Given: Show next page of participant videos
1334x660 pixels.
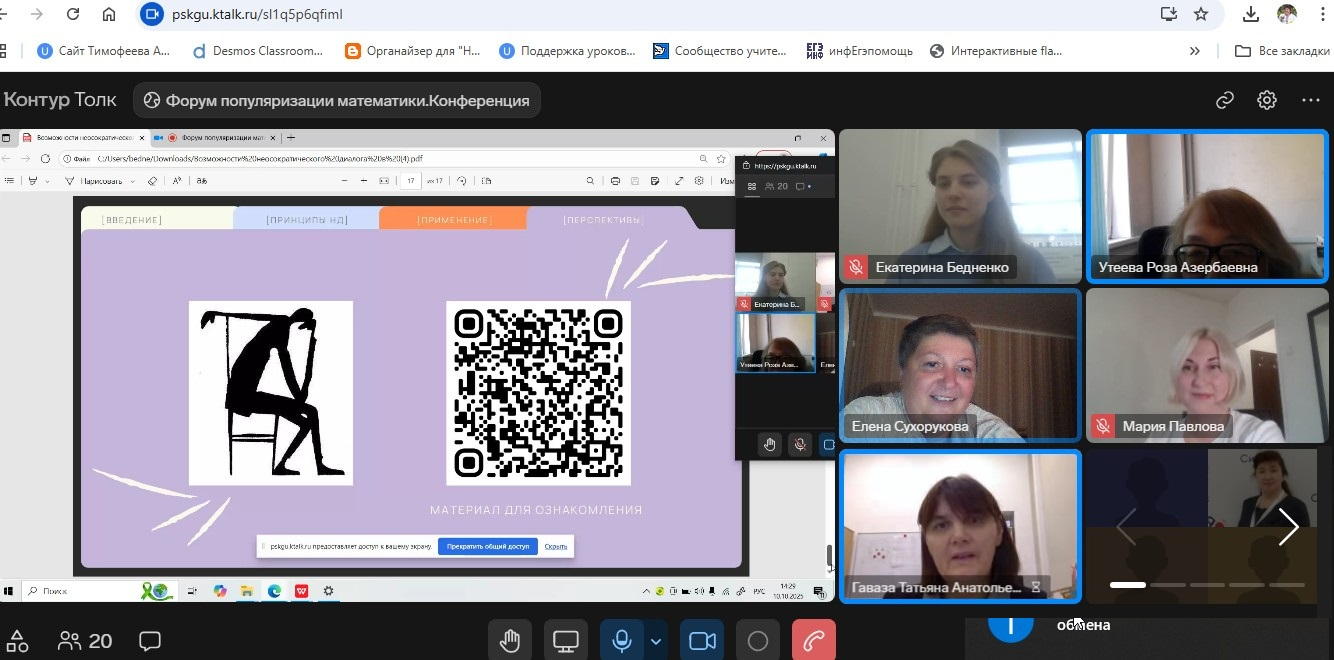Looking at the screenshot, I should [1288, 527].
